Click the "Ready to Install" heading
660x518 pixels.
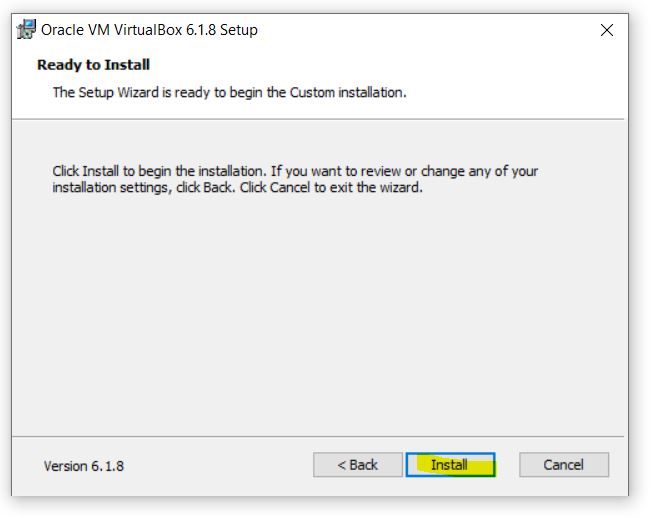coord(93,65)
